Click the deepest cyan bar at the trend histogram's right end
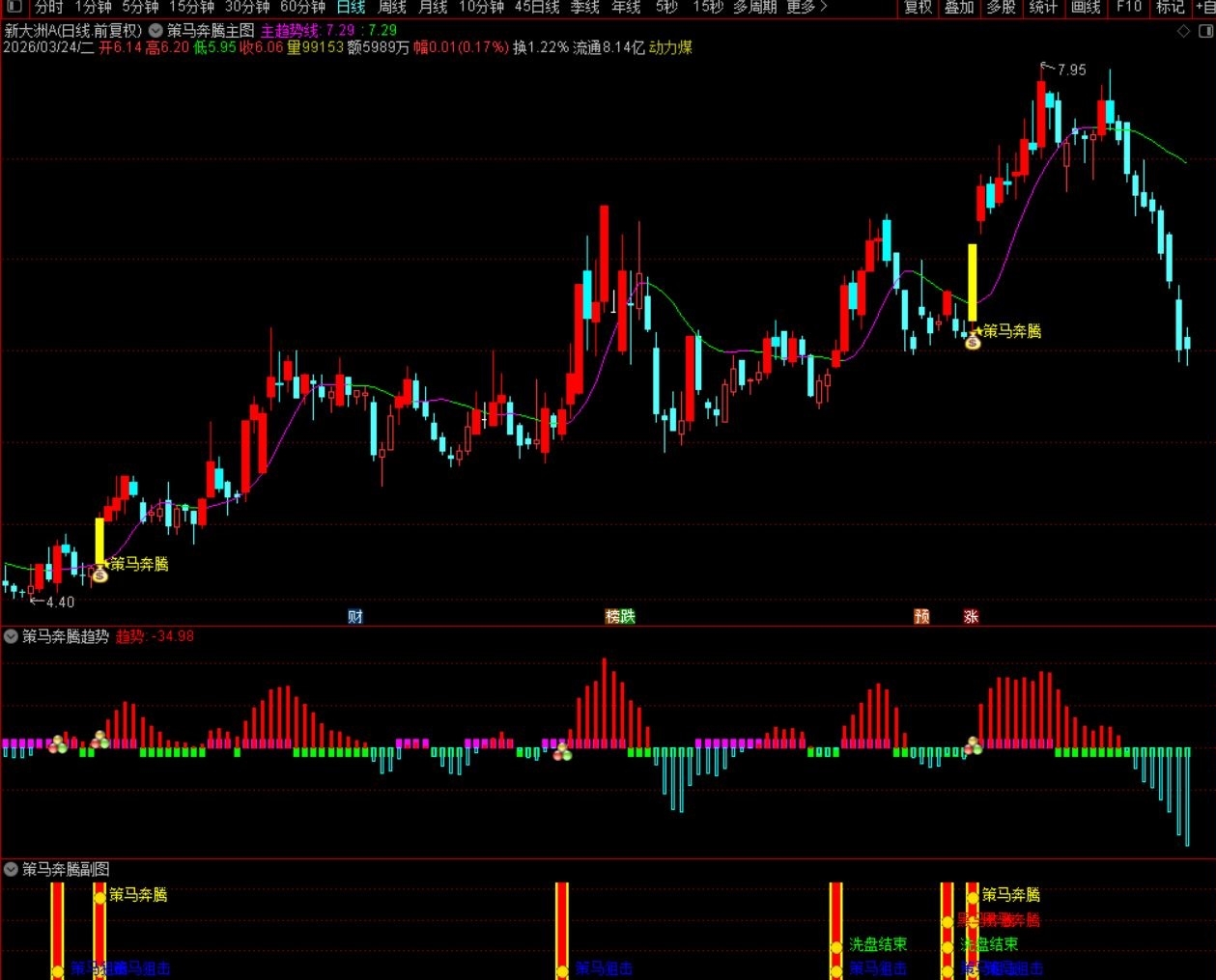The width and height of the screenshot is (1216, 980). pos(1187,797)
